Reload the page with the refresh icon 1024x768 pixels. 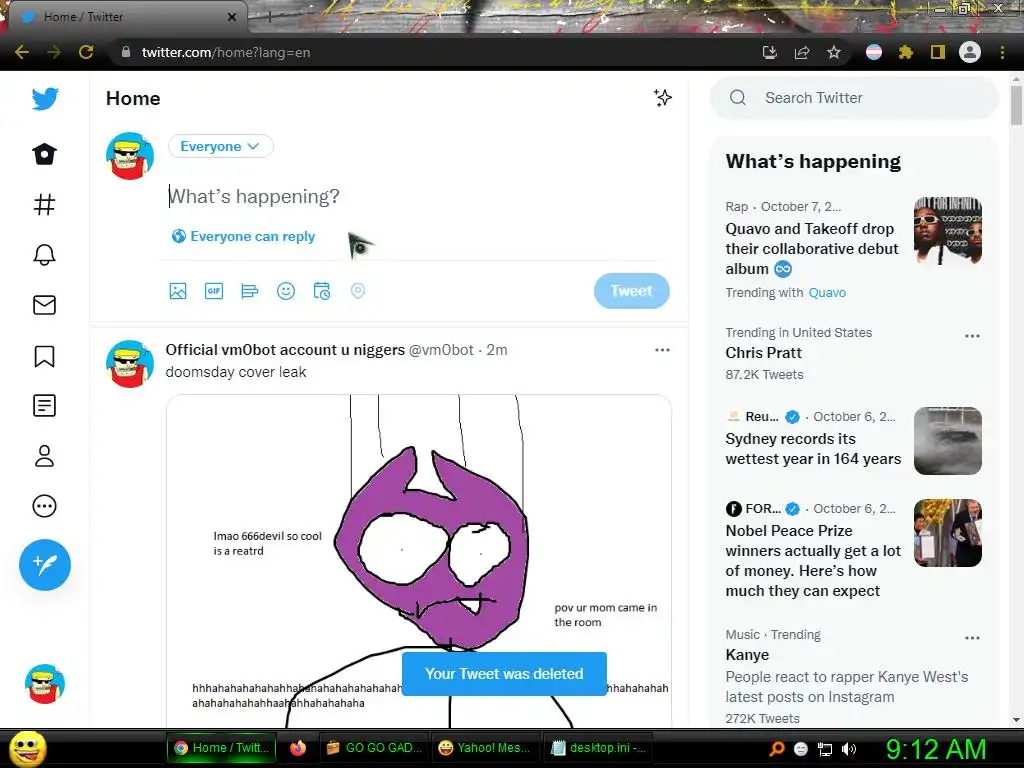(86, 52)
